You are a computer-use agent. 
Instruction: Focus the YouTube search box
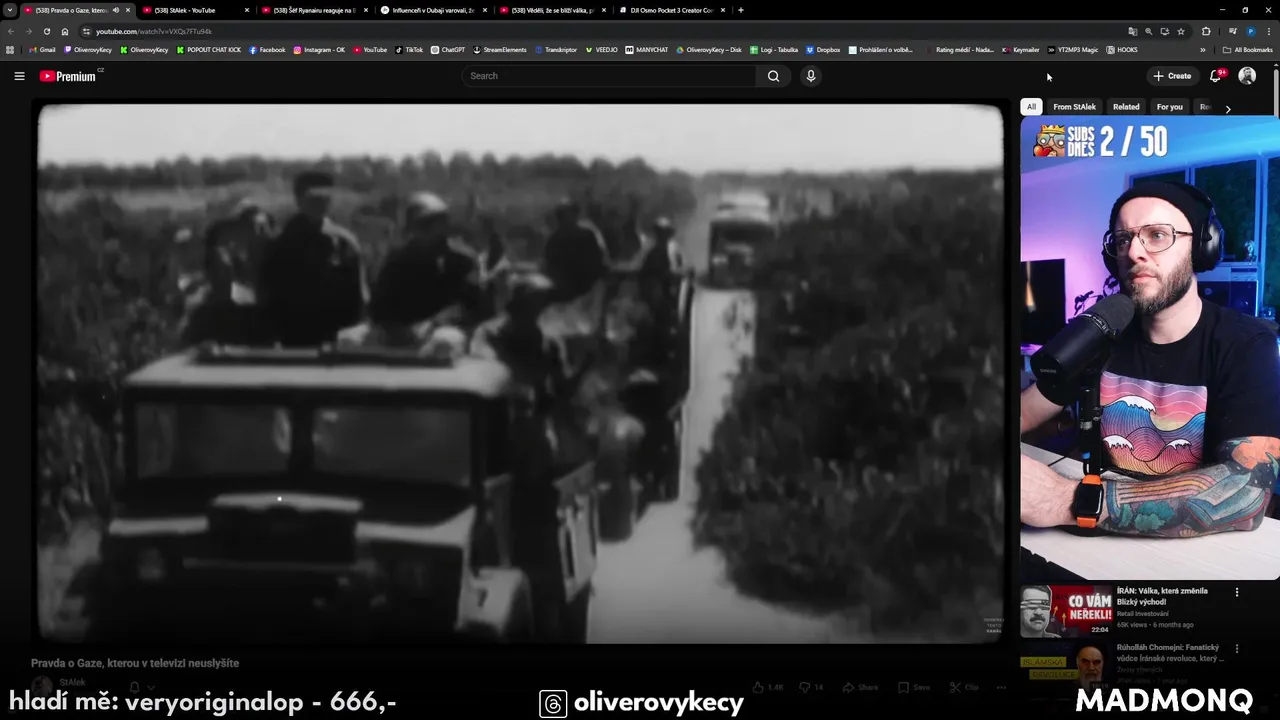(609, 76)
